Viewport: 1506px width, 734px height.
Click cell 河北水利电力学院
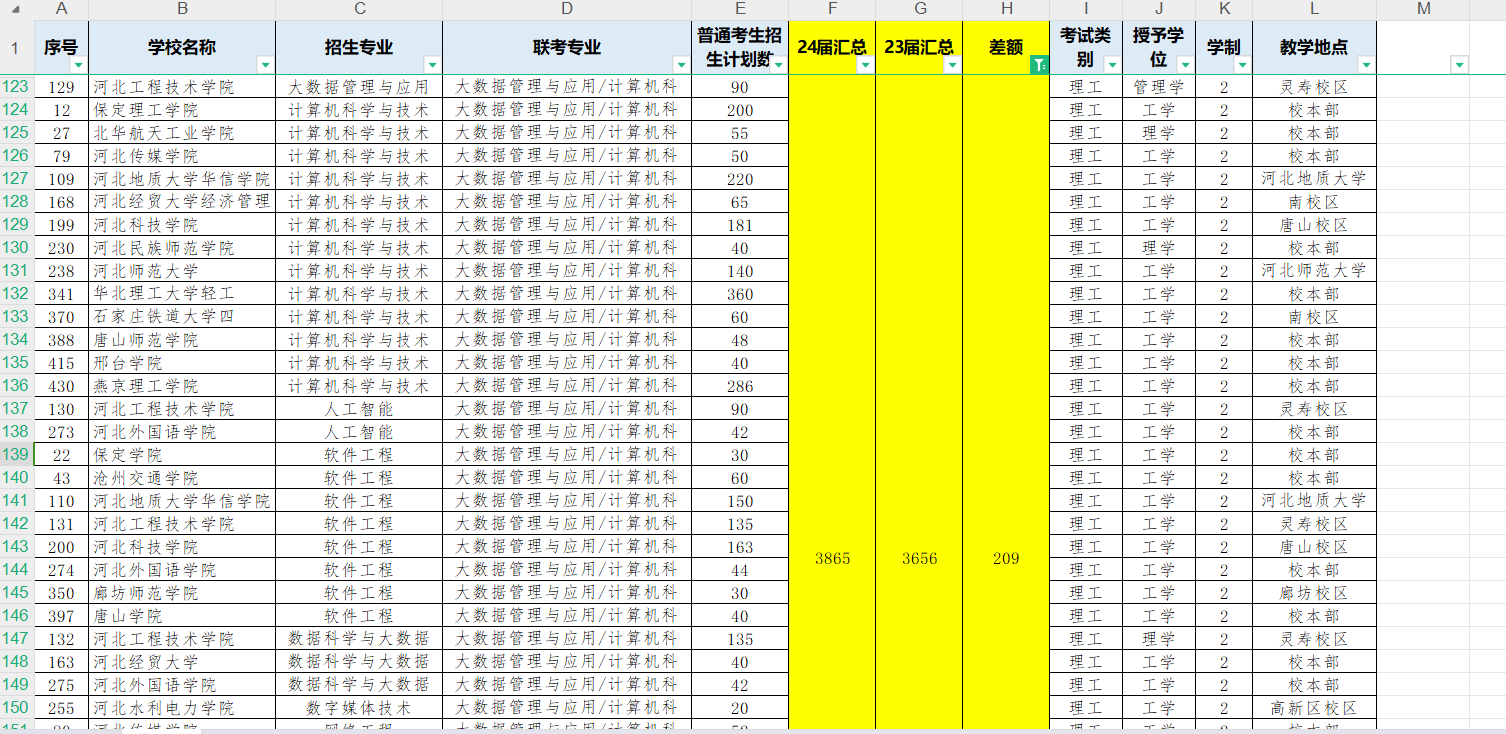(182, 708)
